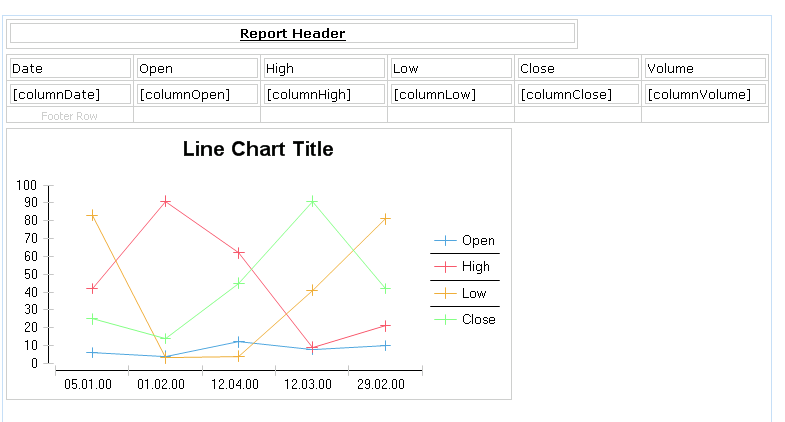Click the Low legend entry
This screenshot has height=422, width=785.
(x=460, y=293)
